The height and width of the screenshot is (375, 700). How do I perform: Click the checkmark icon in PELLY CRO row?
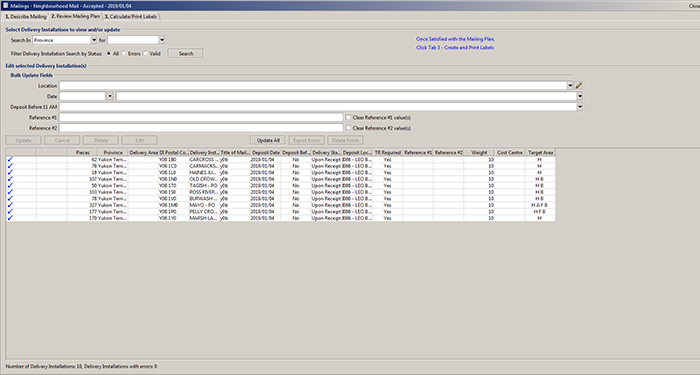click(x=10, y=212)
